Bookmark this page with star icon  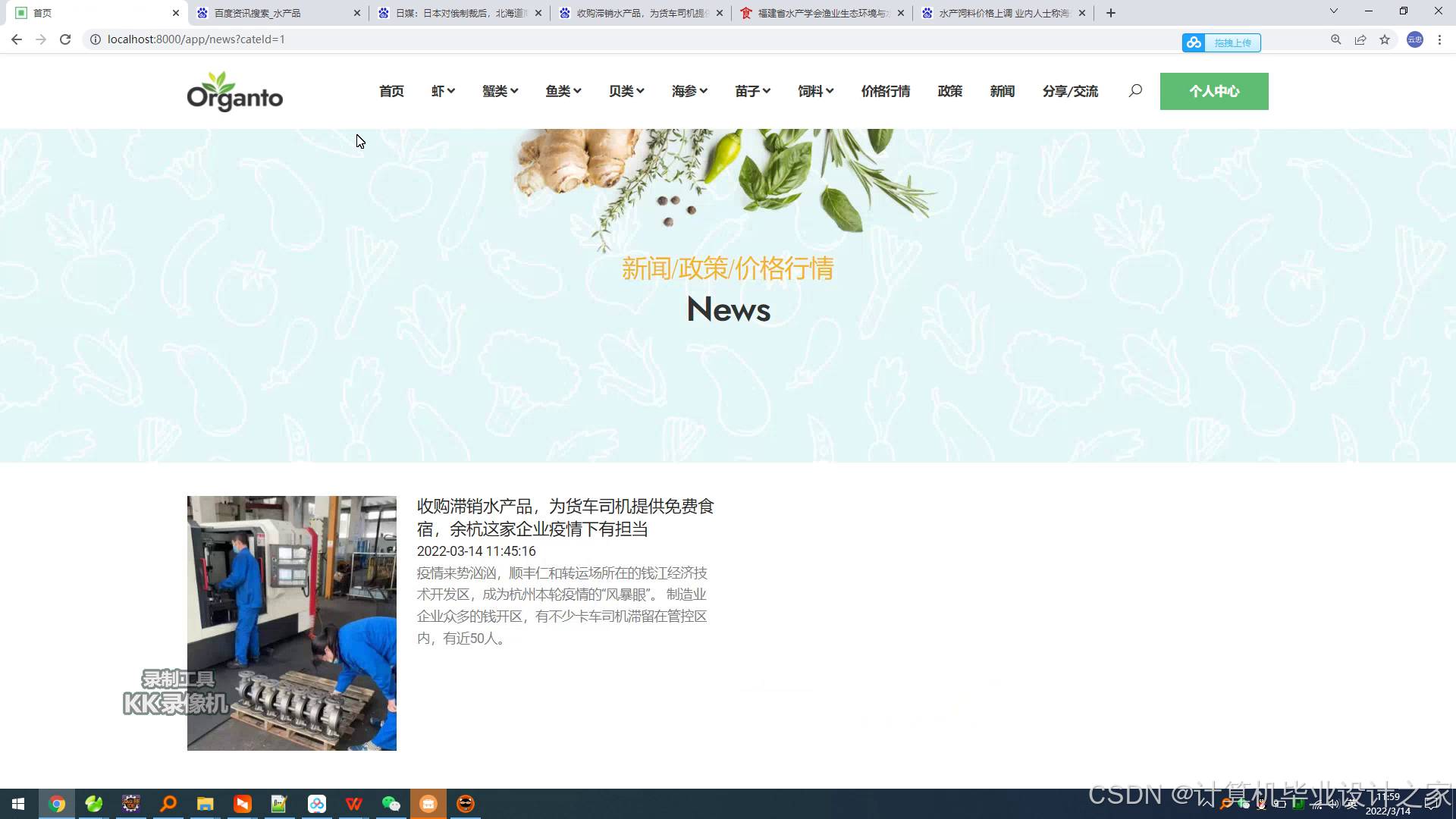[x=1385, y=39]
